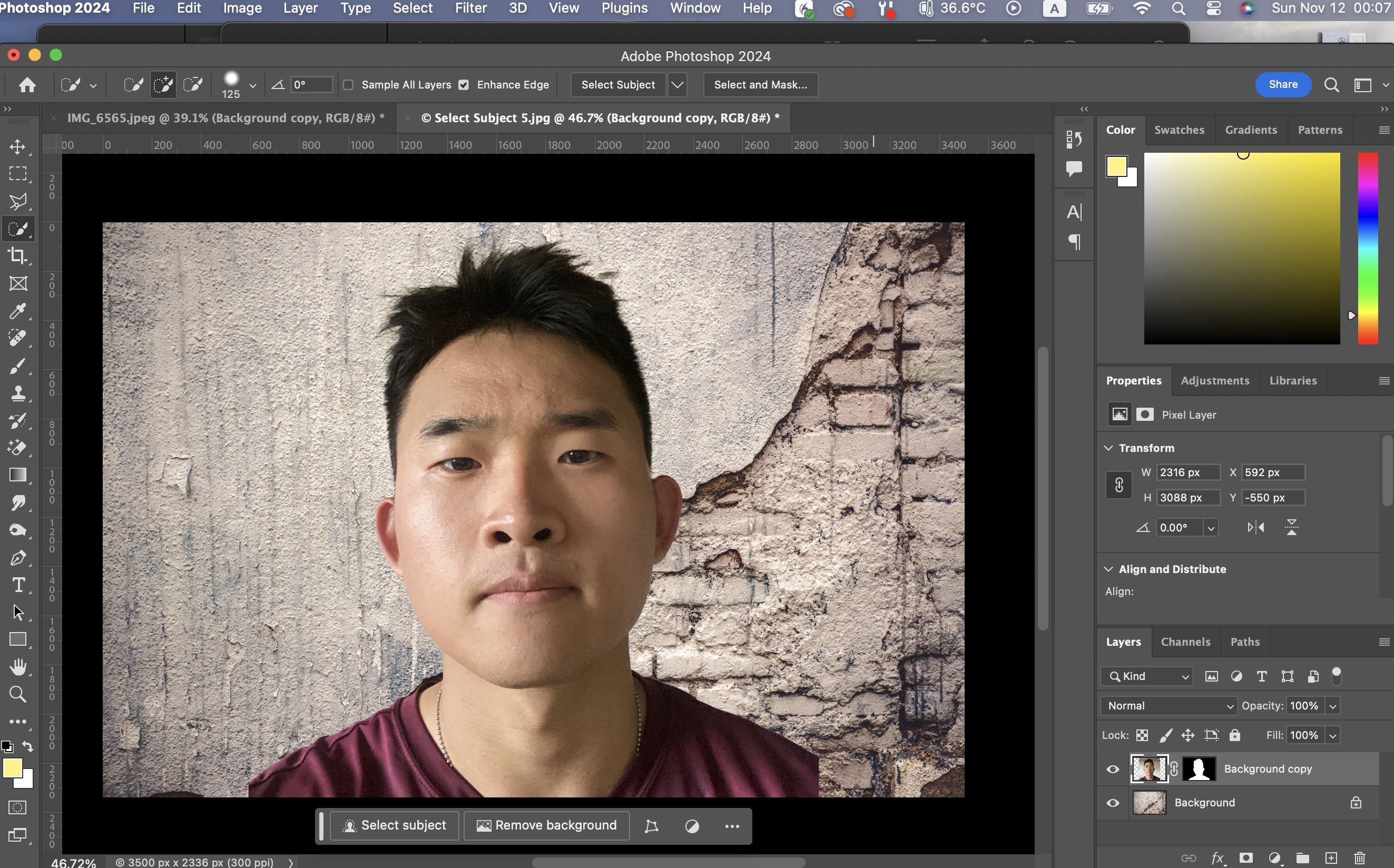Select the Crop tool

tap(17, 256)
